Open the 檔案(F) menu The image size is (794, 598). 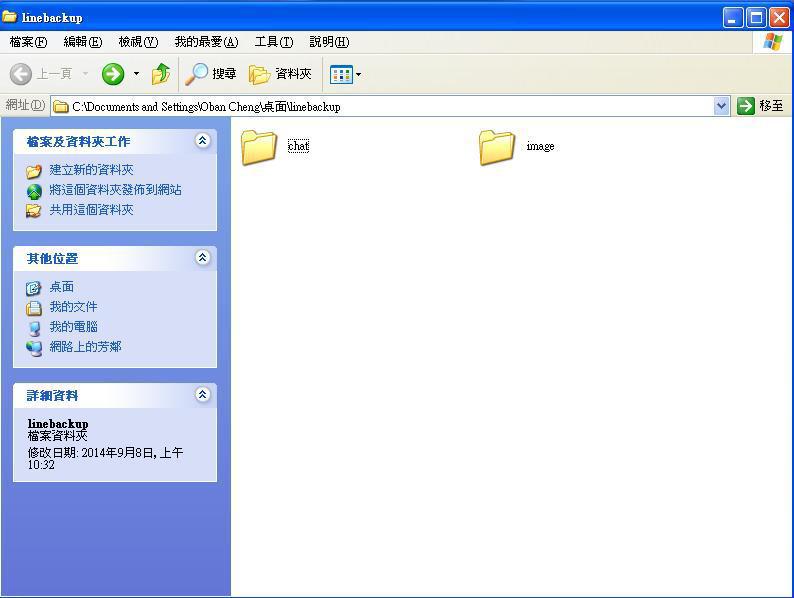[28, 42]
